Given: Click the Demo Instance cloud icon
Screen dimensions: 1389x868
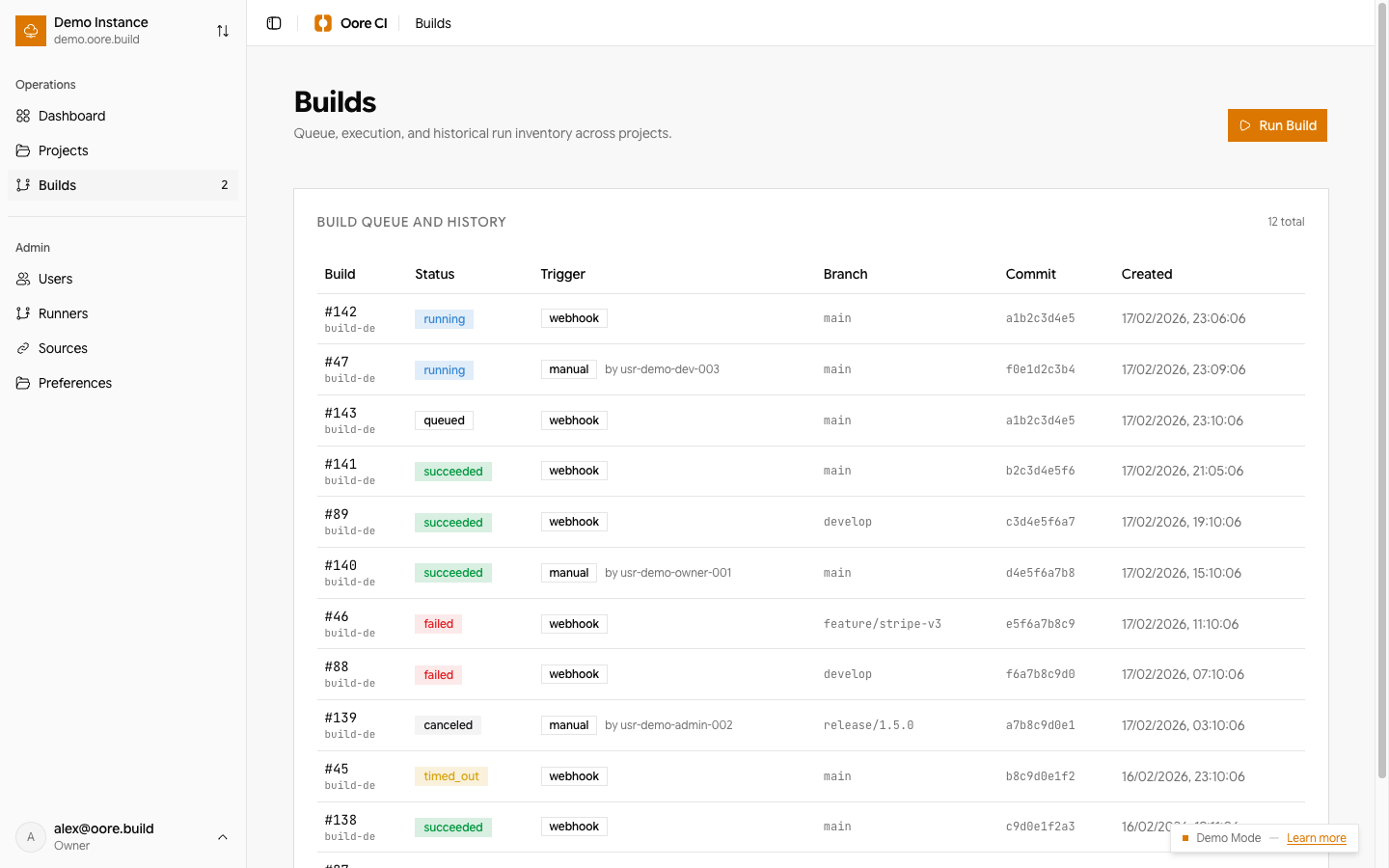Looking at the screenshot, I should tap(31, 31).
